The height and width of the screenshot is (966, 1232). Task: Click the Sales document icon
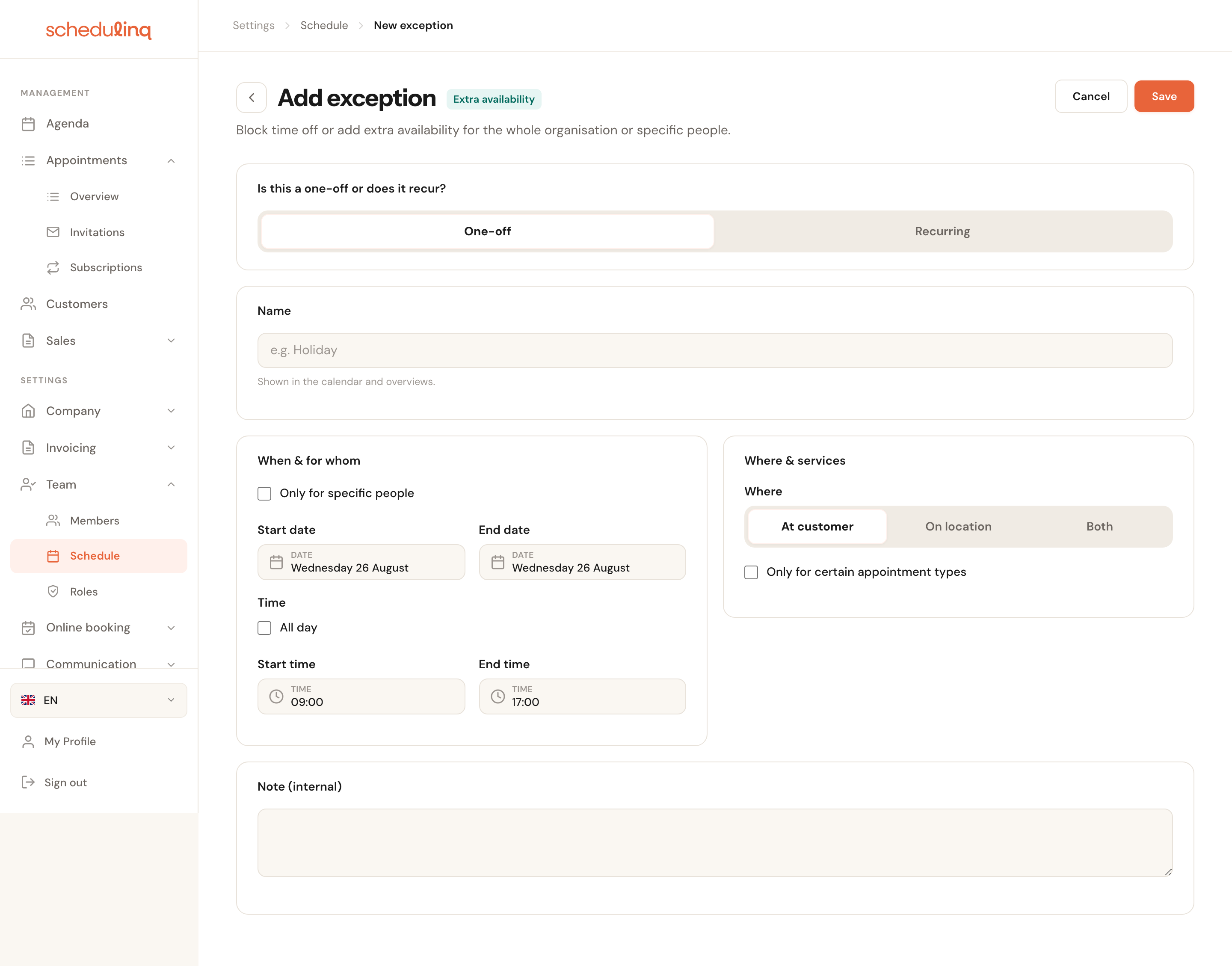[28, 341]
